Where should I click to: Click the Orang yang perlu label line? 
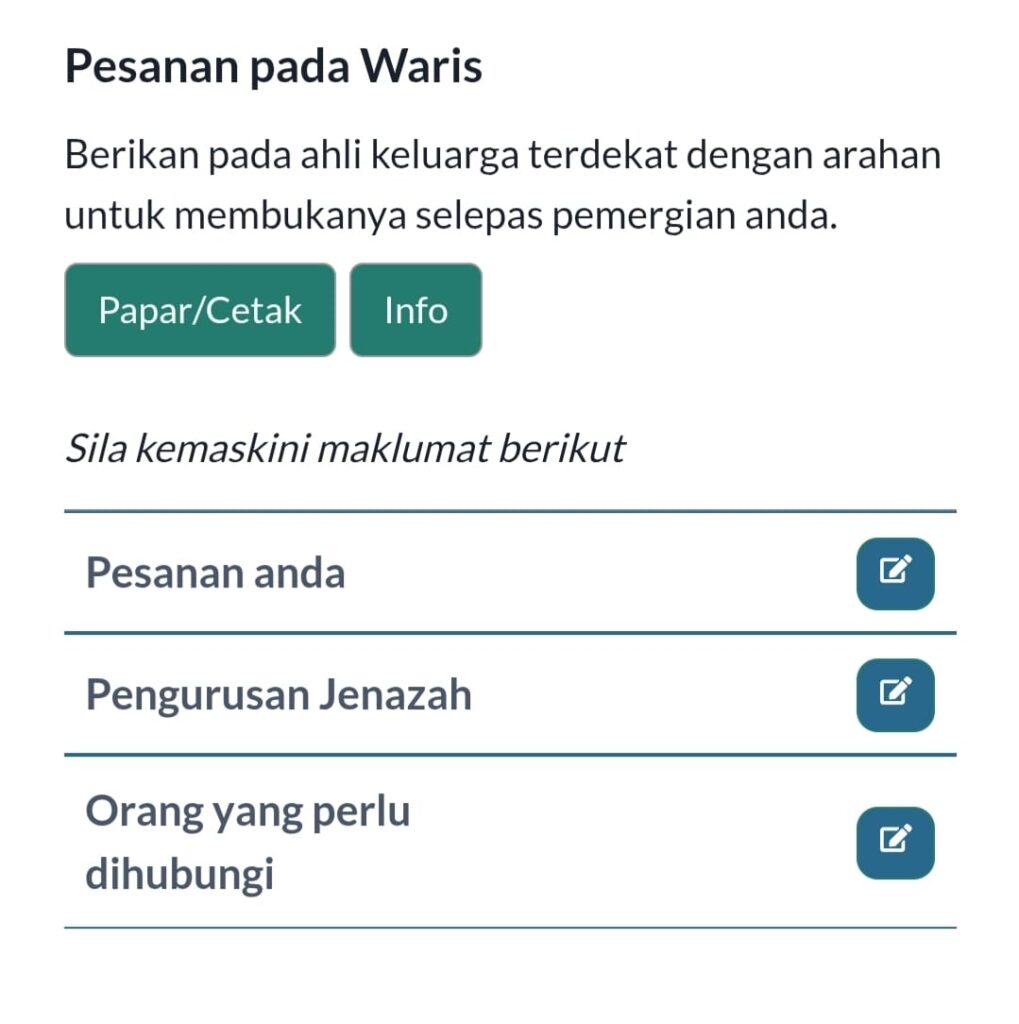pyautogui.click(x=248, y=811)
